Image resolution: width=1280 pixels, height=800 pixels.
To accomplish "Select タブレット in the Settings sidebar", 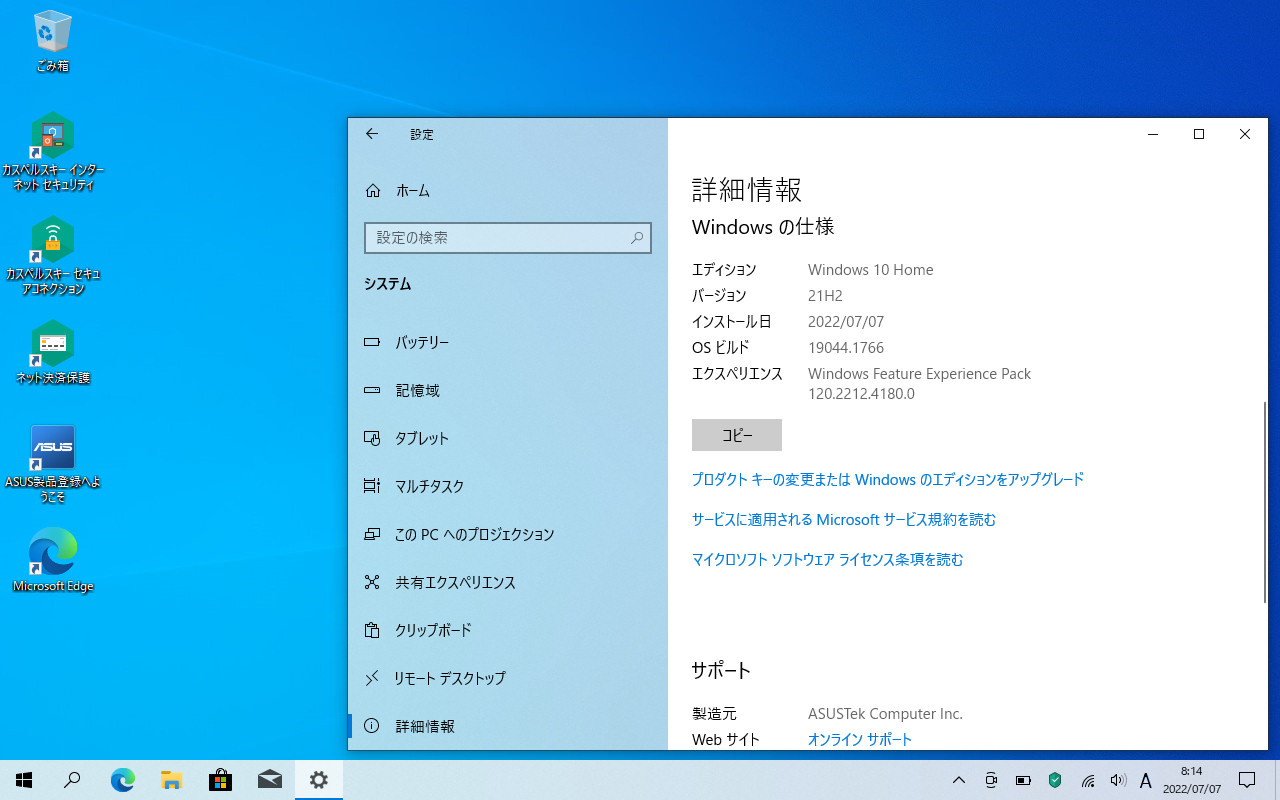I will (x=508, y=438).
